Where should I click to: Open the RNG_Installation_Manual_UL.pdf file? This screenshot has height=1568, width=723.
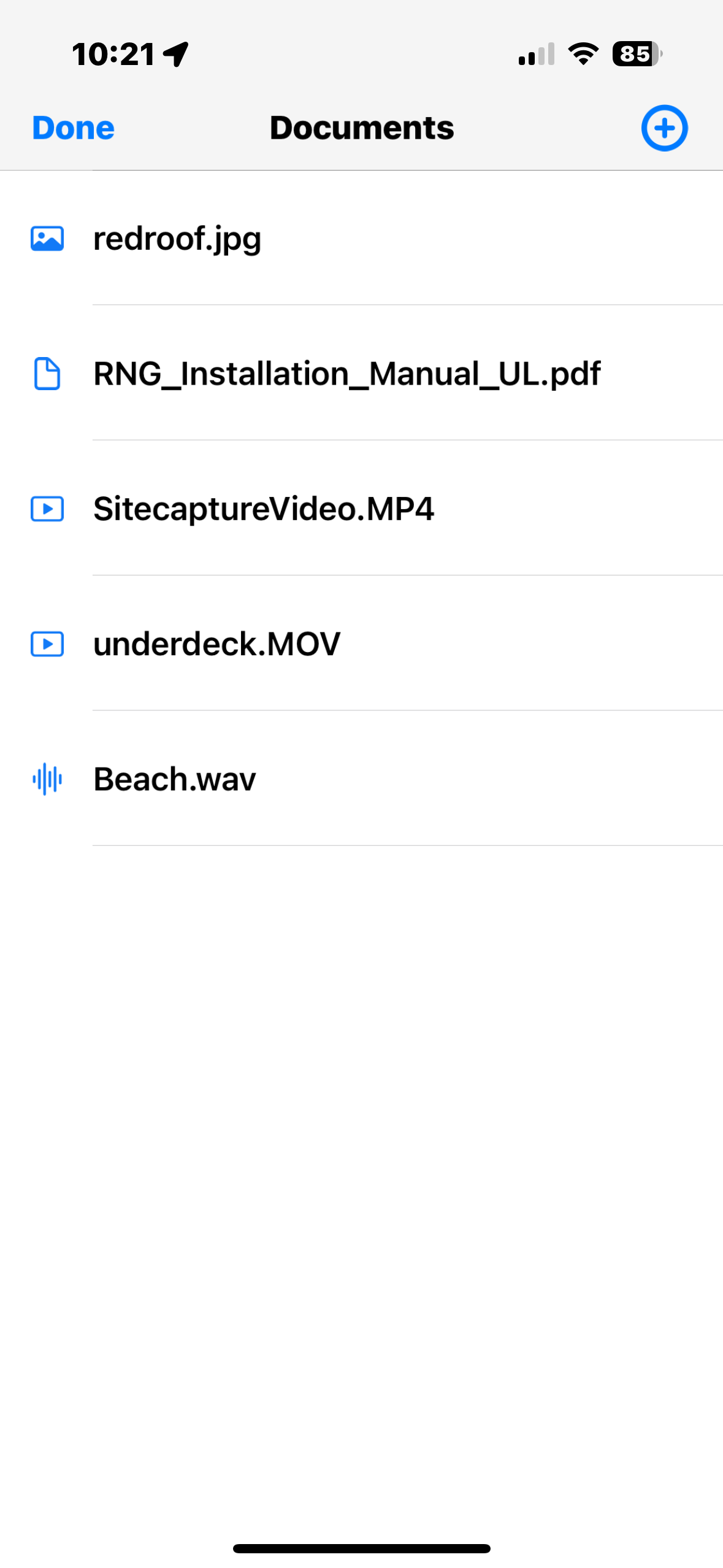[x=361, y=373]
